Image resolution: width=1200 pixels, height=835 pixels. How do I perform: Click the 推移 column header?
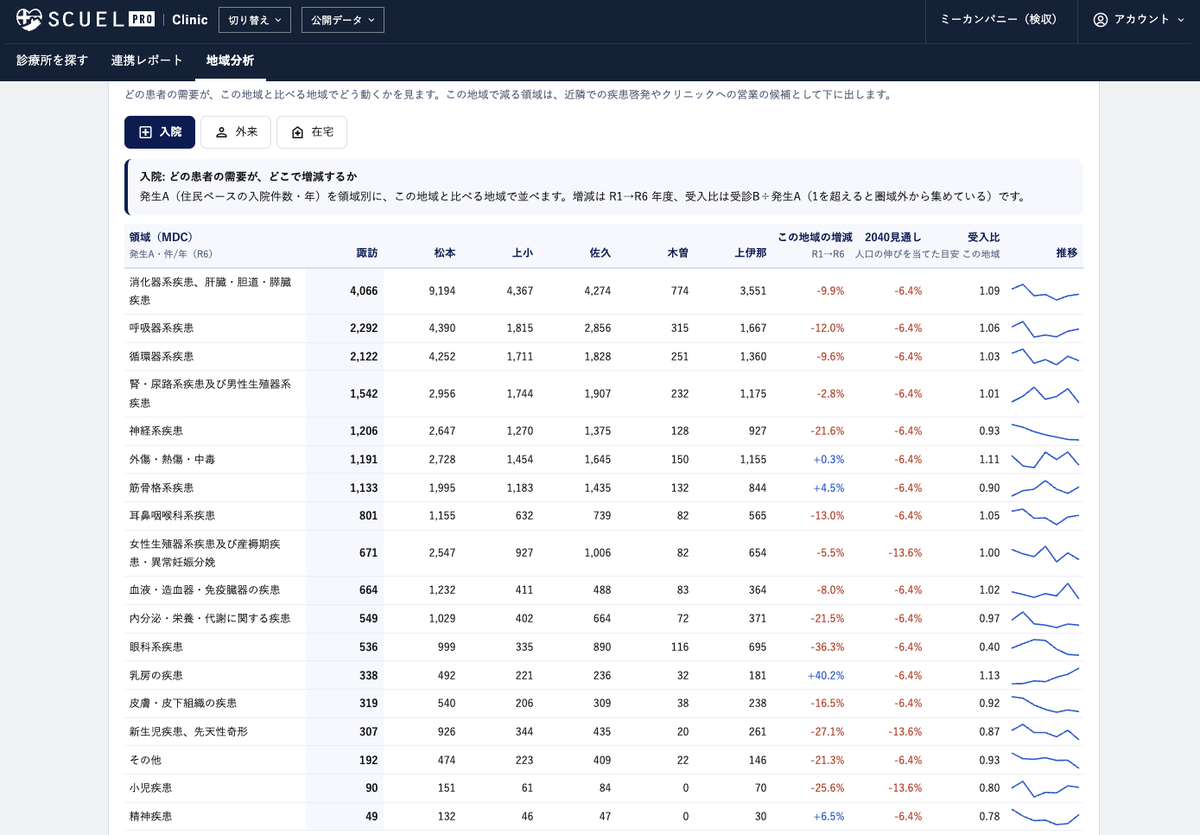1067,253
